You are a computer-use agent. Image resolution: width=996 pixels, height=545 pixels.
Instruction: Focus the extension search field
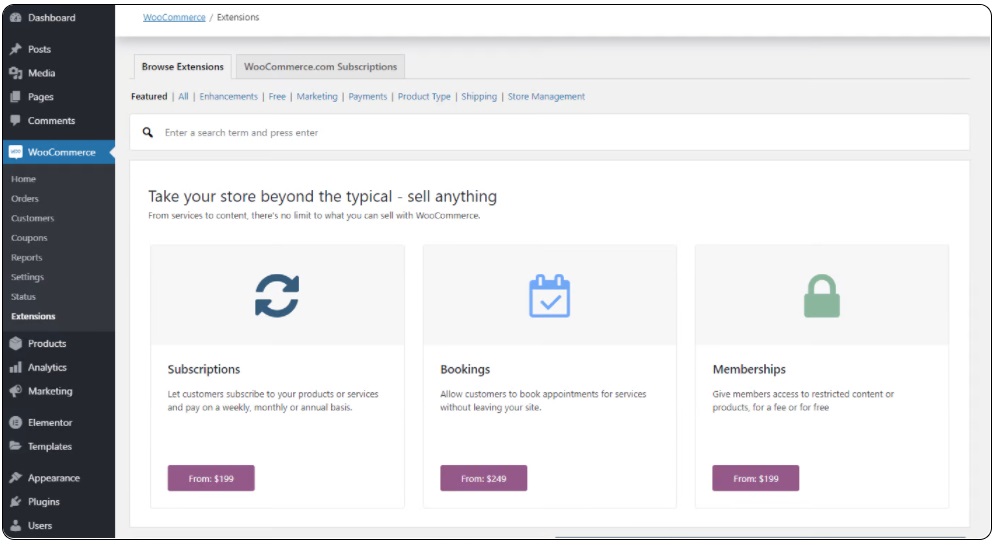click(x=549, y=132)
